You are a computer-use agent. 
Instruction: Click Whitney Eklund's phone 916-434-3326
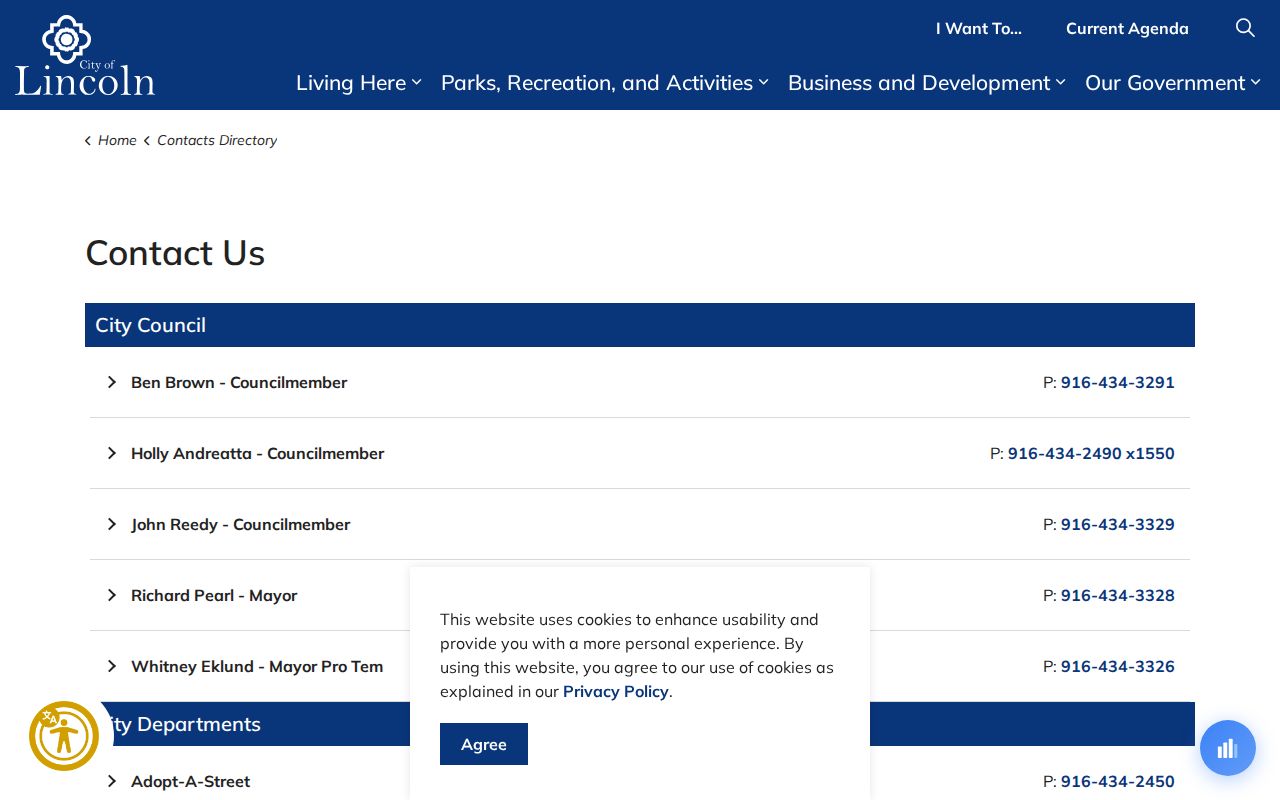pos(1118,666)
